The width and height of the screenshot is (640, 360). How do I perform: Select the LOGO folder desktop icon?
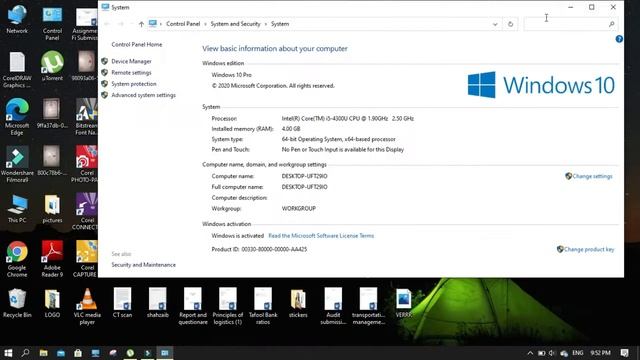pyautogui.click(x=52, y=304)
